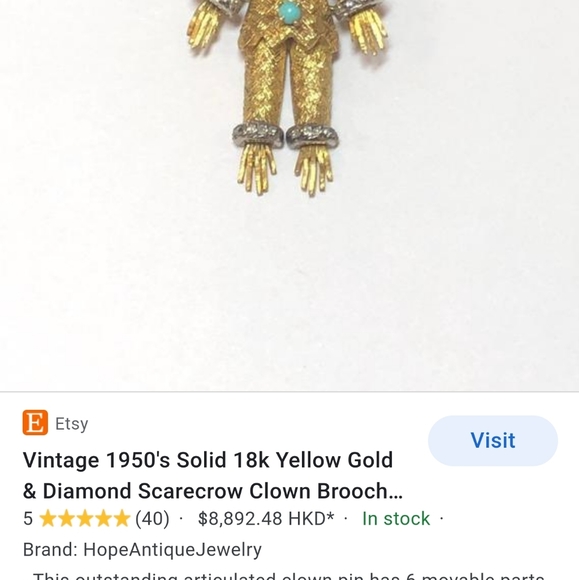This screenshot has width=579, height=580.
Task: Click the orange Etsy logo icon
Action: point(35,422)
